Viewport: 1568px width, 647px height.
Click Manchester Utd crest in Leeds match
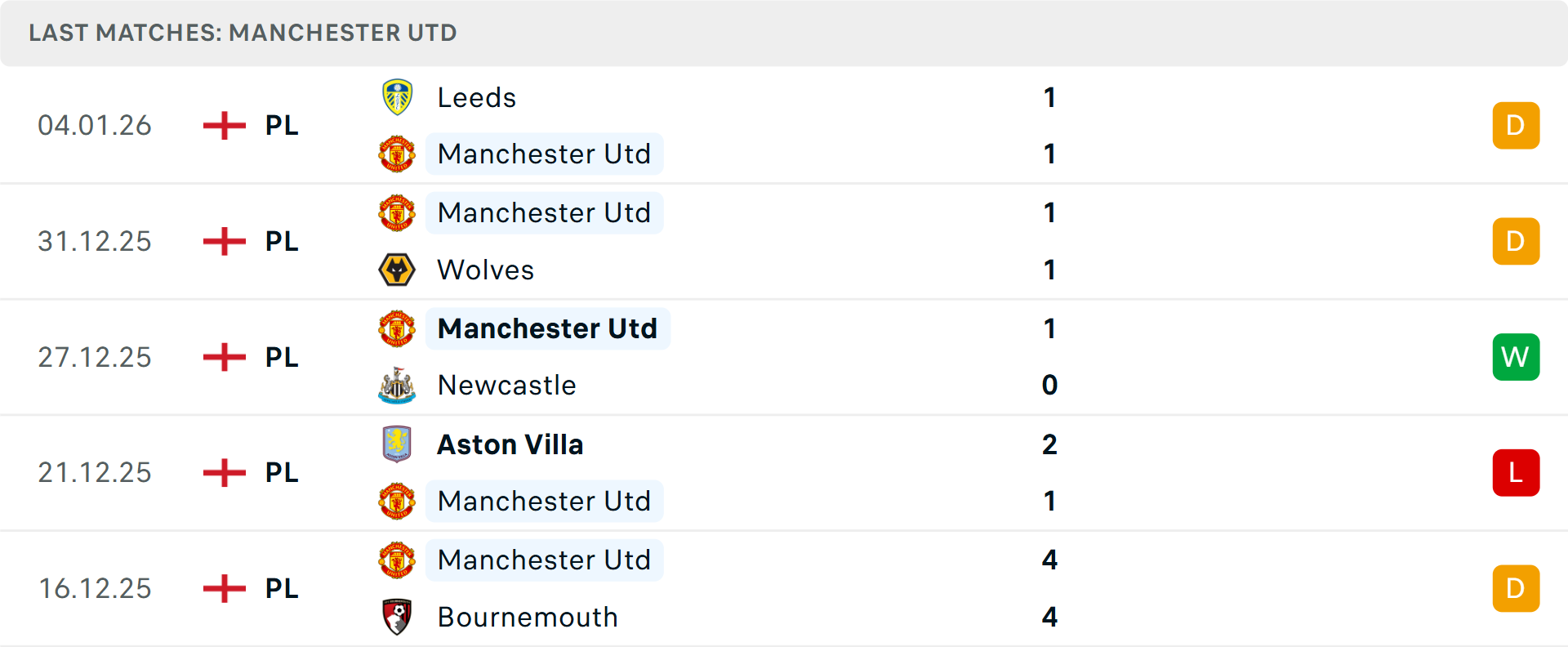point(397,154)
